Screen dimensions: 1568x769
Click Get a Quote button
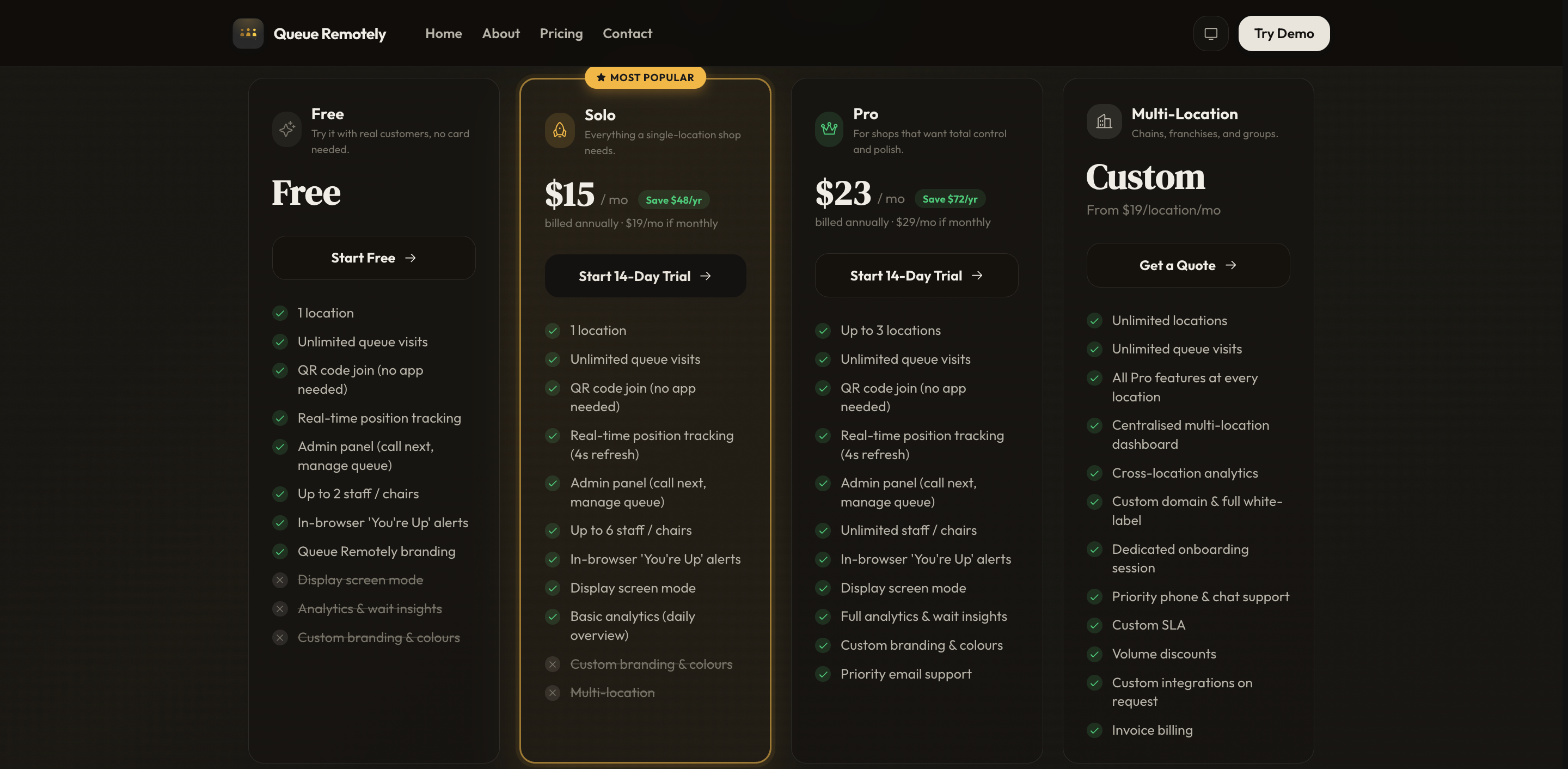[x=1187, y=265]
